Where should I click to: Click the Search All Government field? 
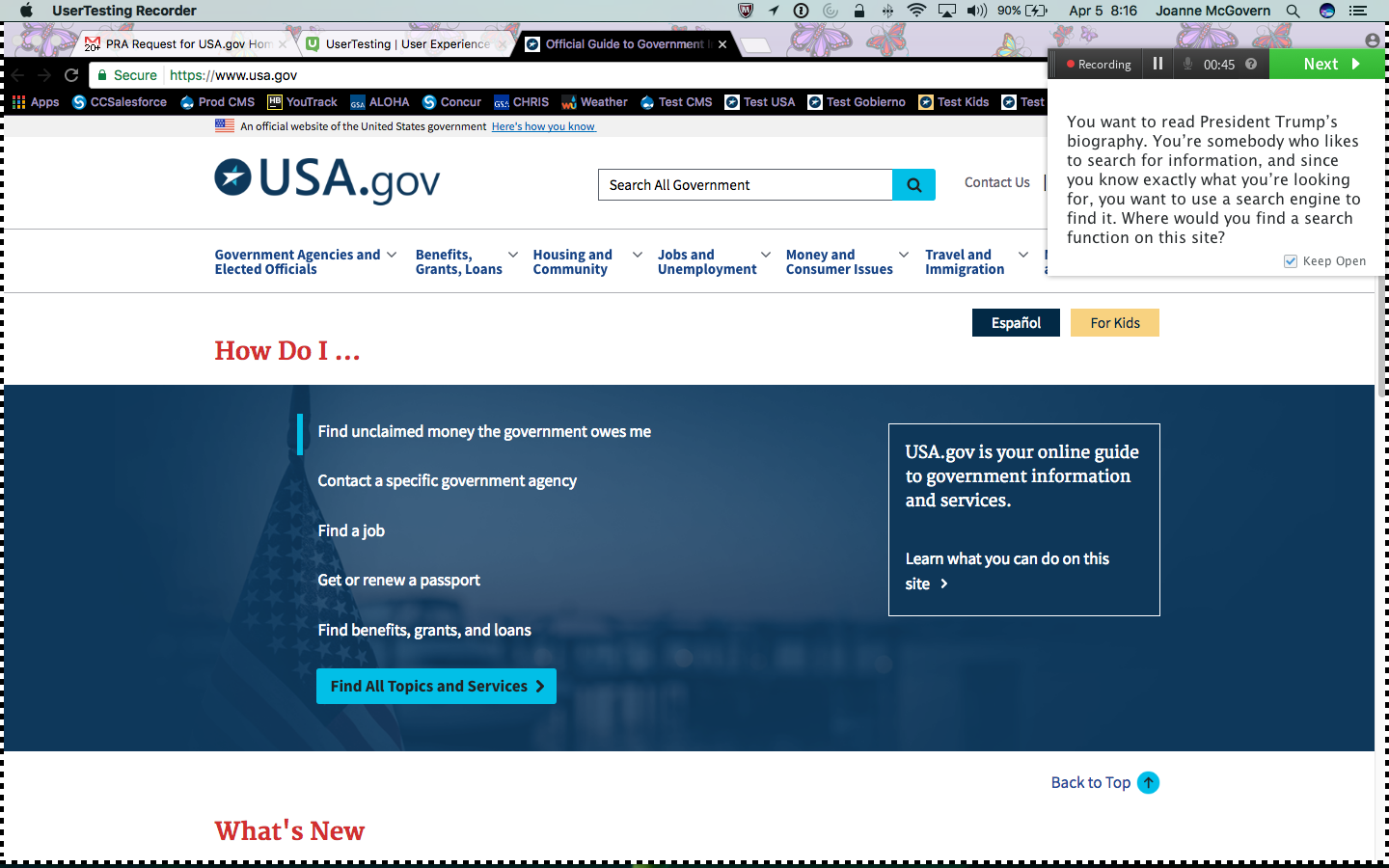(x=746, y=184)
